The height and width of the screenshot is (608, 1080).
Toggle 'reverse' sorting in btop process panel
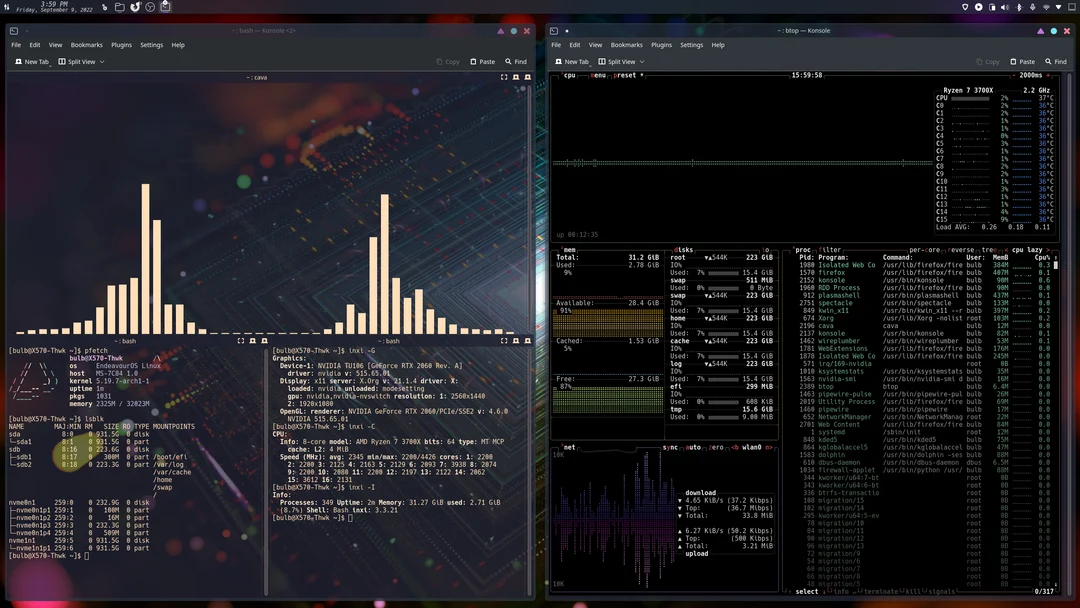[x=960, y=249]
